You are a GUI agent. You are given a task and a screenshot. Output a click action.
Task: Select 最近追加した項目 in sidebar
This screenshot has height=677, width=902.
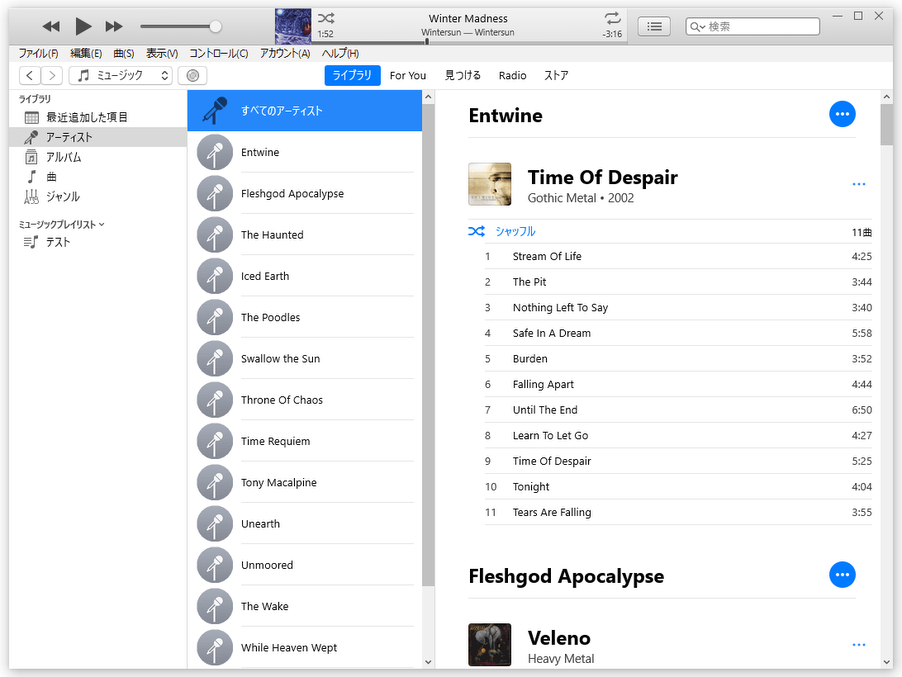click(x=98, y=117)
